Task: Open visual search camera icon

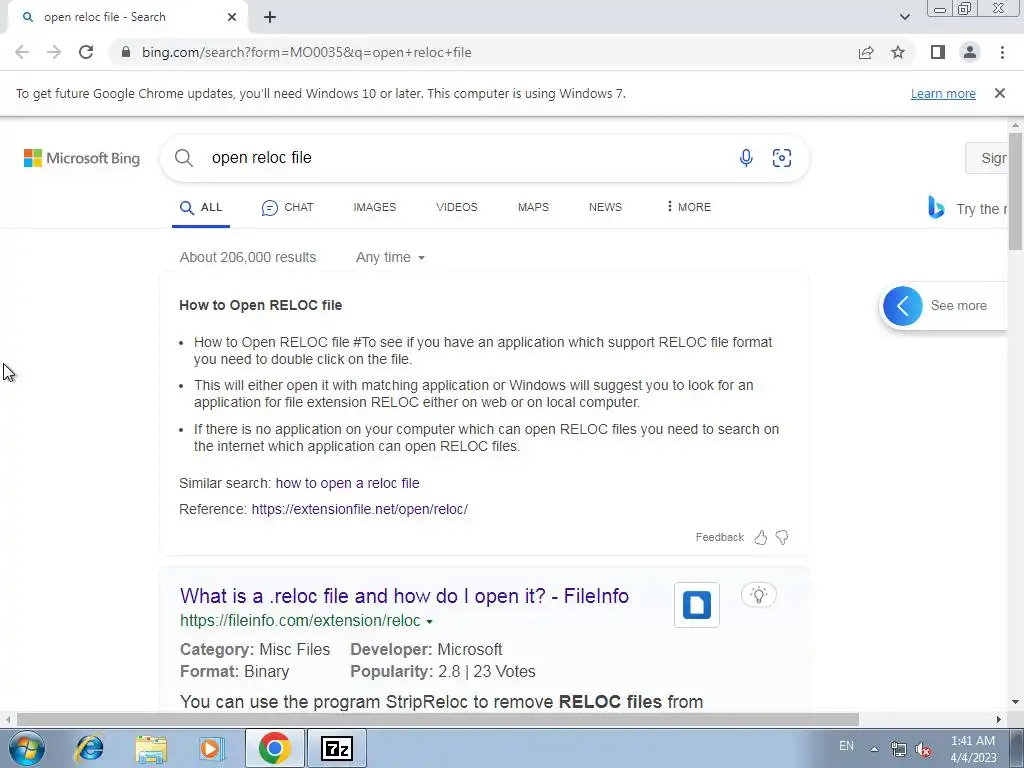Action: click(x=782, y=158)
